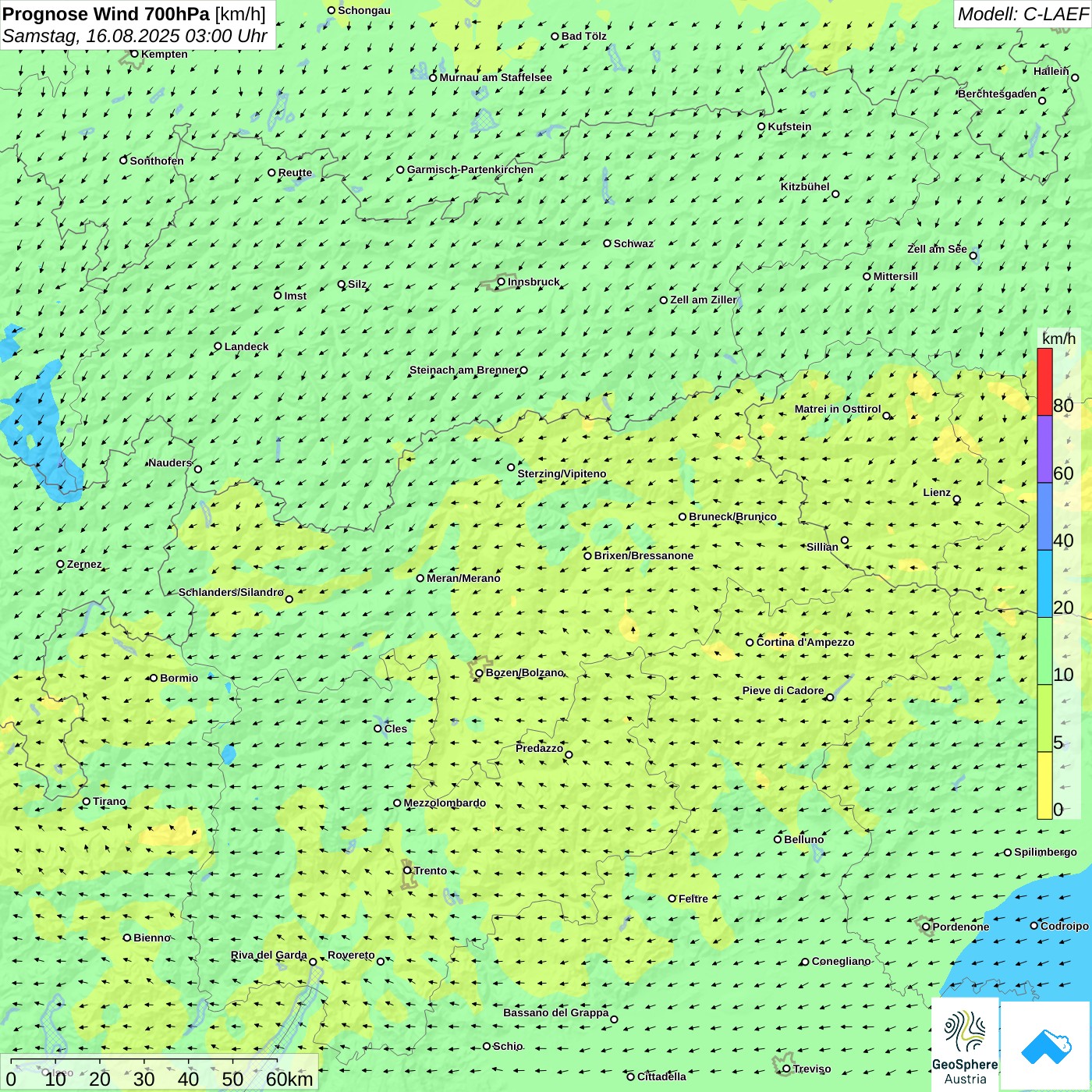
Task: Click the 'Prognose Wind 700hPa' title
Action: (x=107, y=14)
